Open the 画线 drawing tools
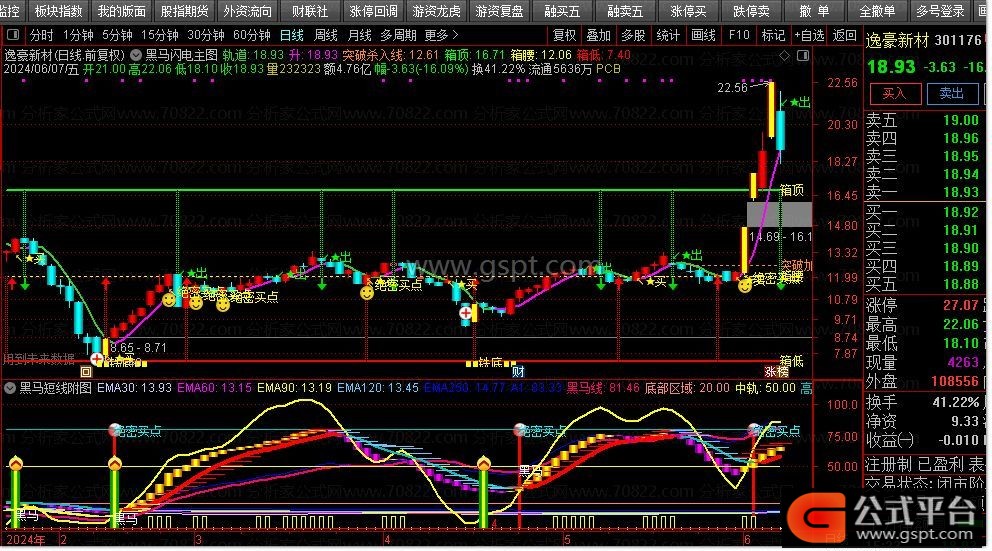992x551 pixels. point(704,35)
